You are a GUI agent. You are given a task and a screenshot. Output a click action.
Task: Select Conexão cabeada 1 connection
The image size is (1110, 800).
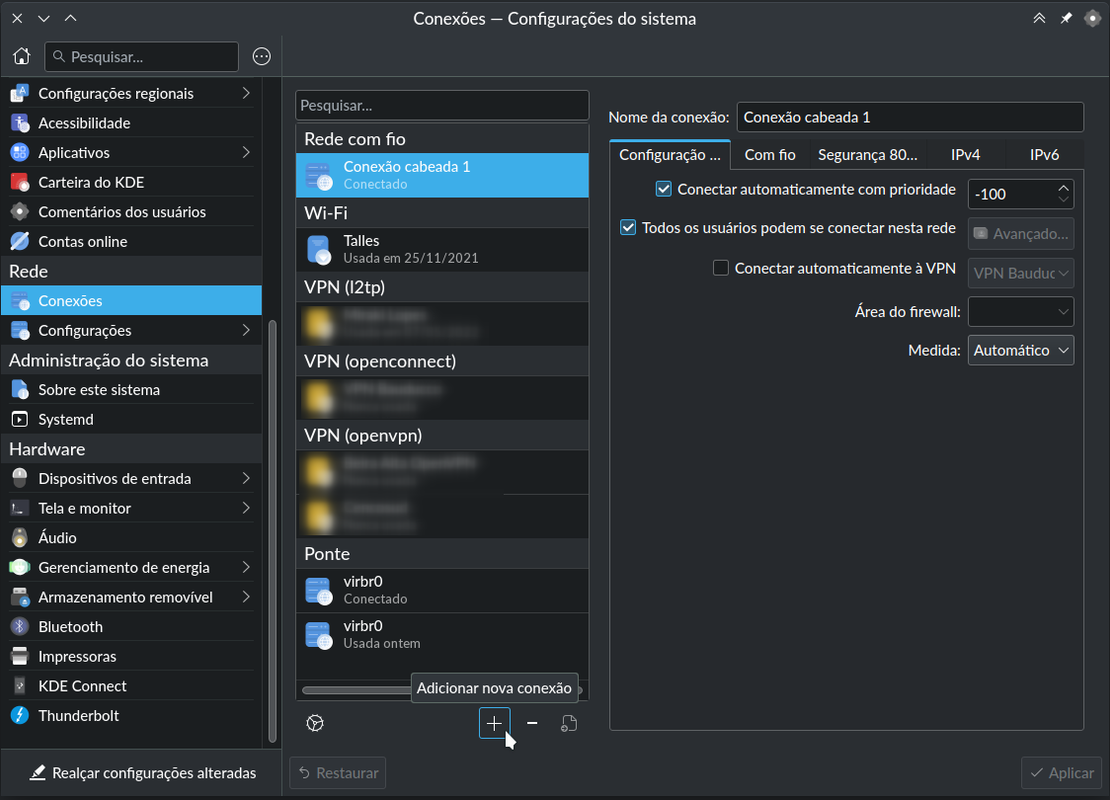[x=442, y=175]
